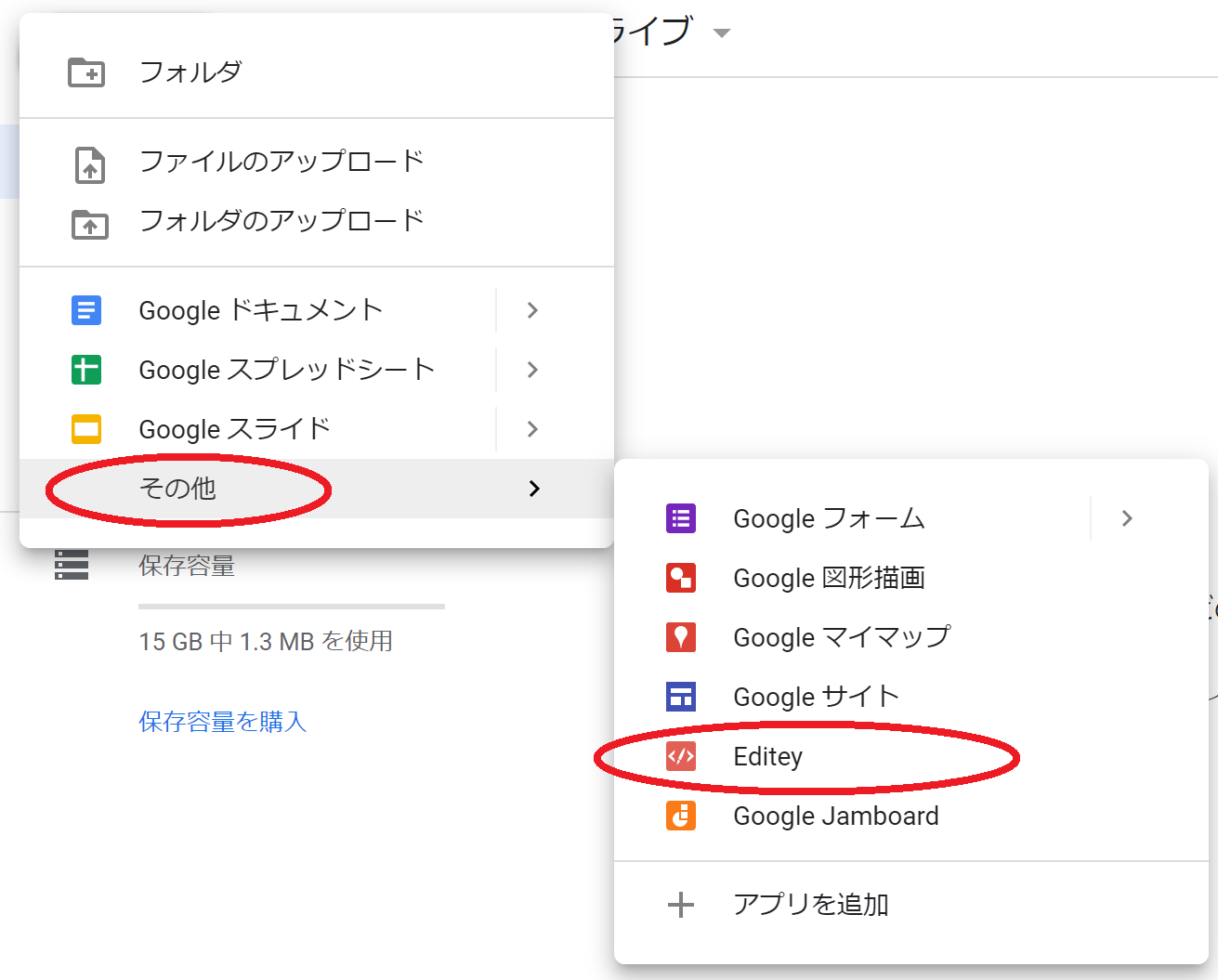Choose アプリを追加 from the submenu
This screenshot has height=980, width=1218.
point(911,905)
